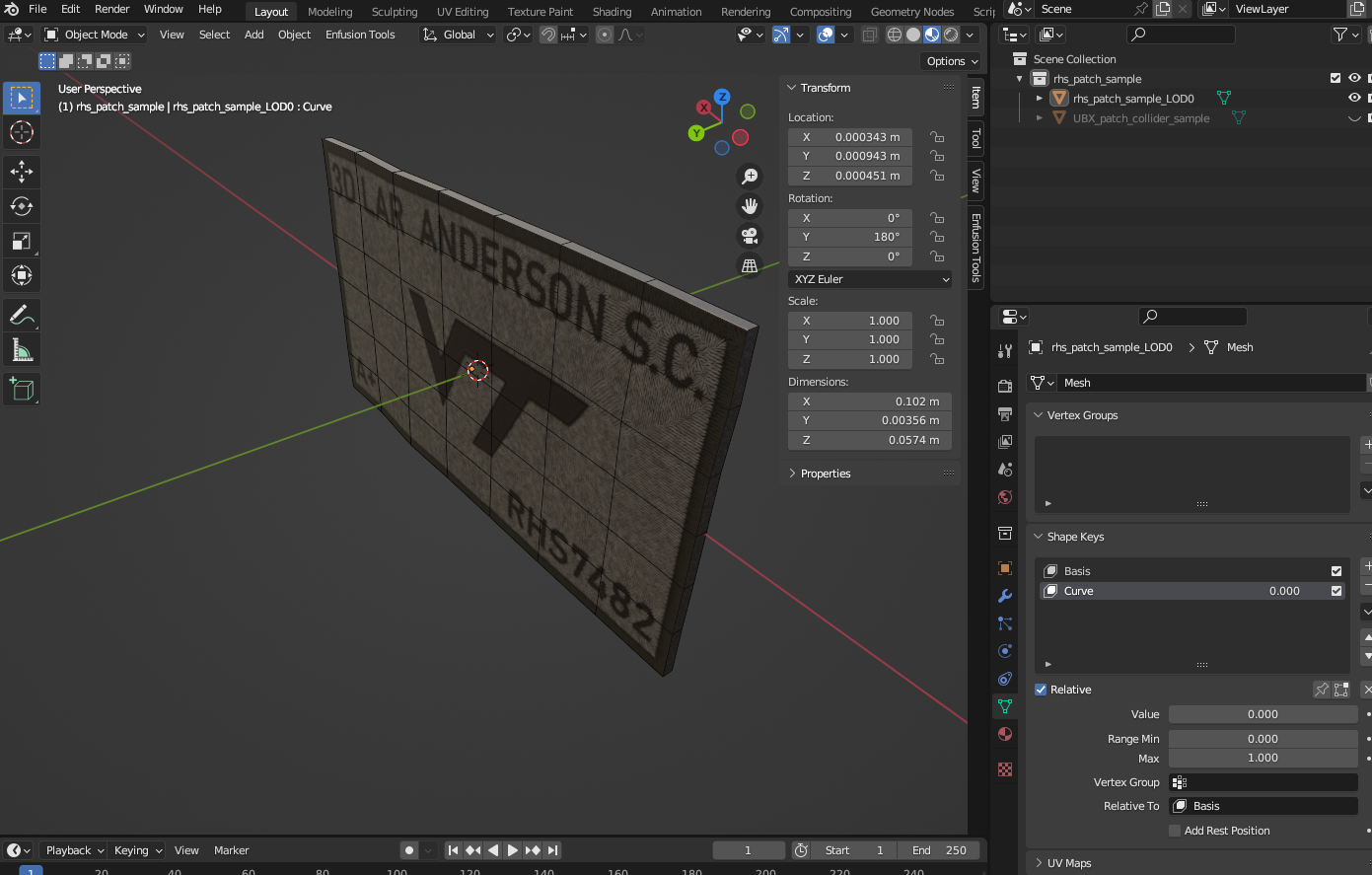The width and height of the screenshot is (1372, 875).
Task: Open the Modifier properties wrench tab
Action: pyautogui.click(x=1005, y=596)
